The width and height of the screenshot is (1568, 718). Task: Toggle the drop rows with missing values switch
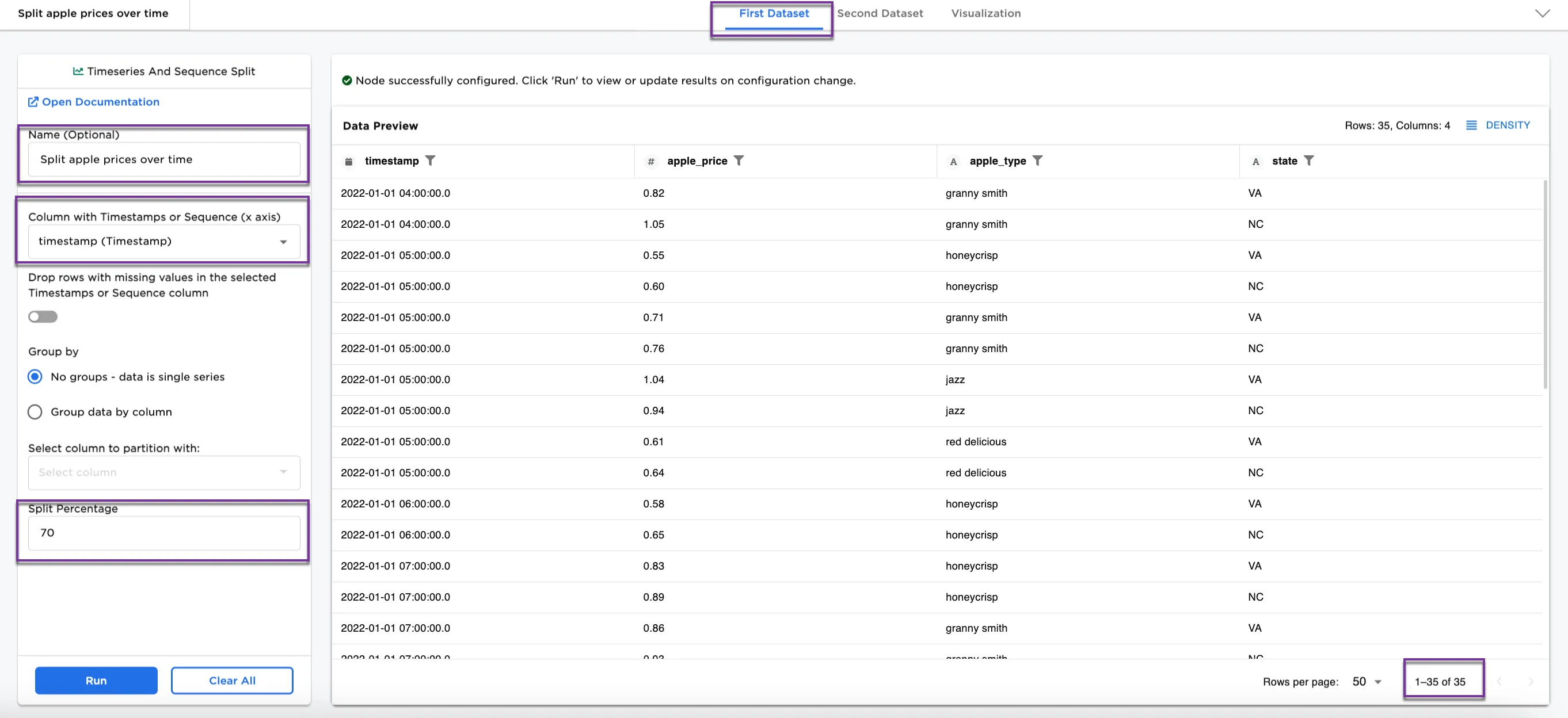tap(43, 316)
